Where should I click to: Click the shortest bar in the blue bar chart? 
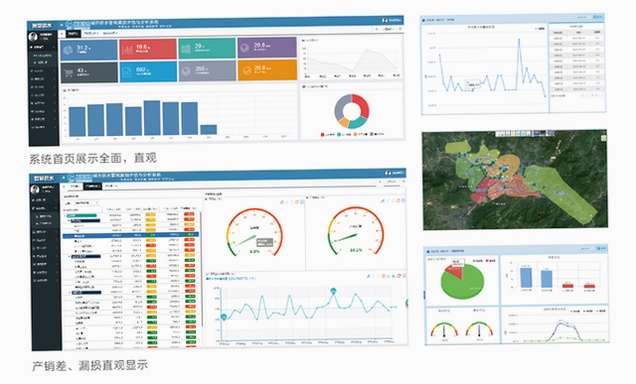tap(208, 129)
